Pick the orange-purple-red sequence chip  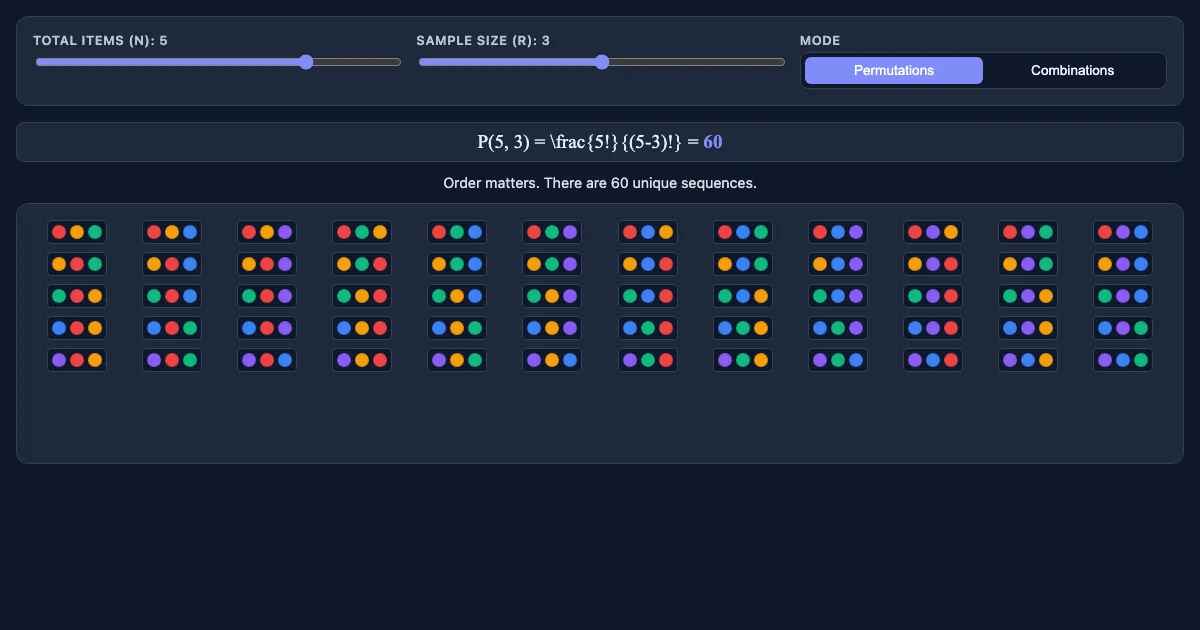(x=933, y=264)
